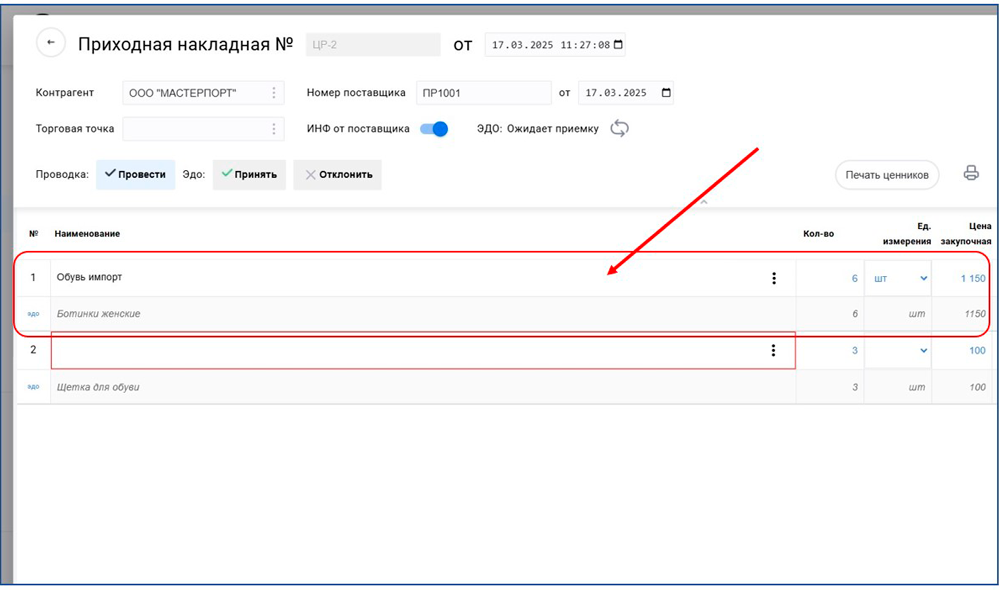The width and height of the screenshot is (1000, 590).
Task: Click the back arrow button
Action: click(51, 43)
